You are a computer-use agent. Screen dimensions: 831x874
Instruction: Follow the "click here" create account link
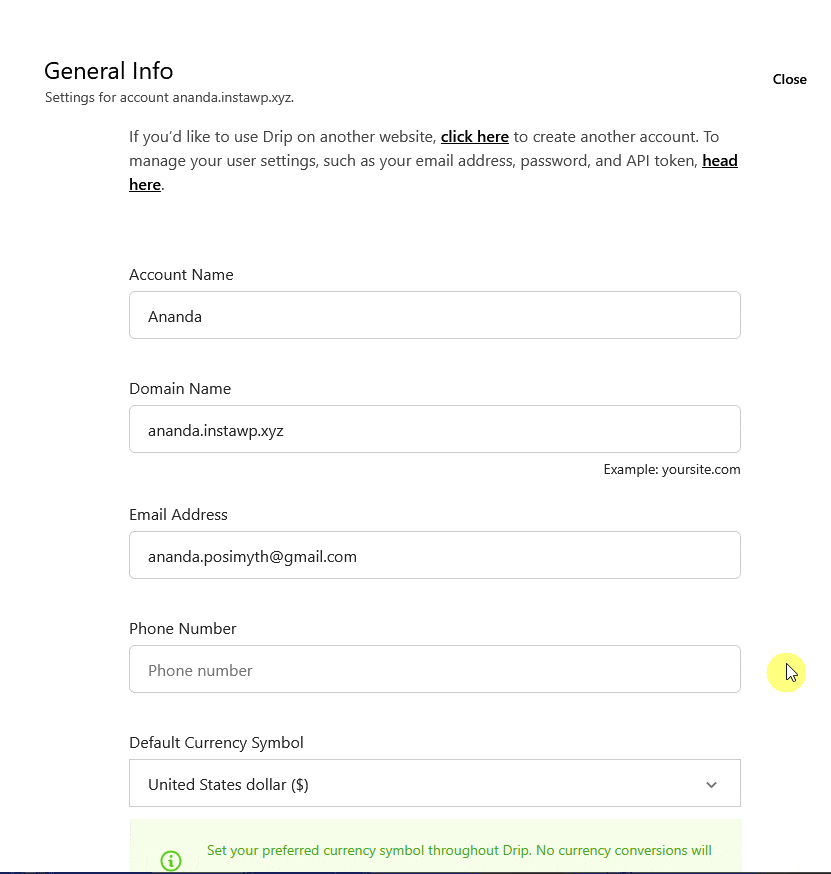pyautogui.click(x=474, y=136)
